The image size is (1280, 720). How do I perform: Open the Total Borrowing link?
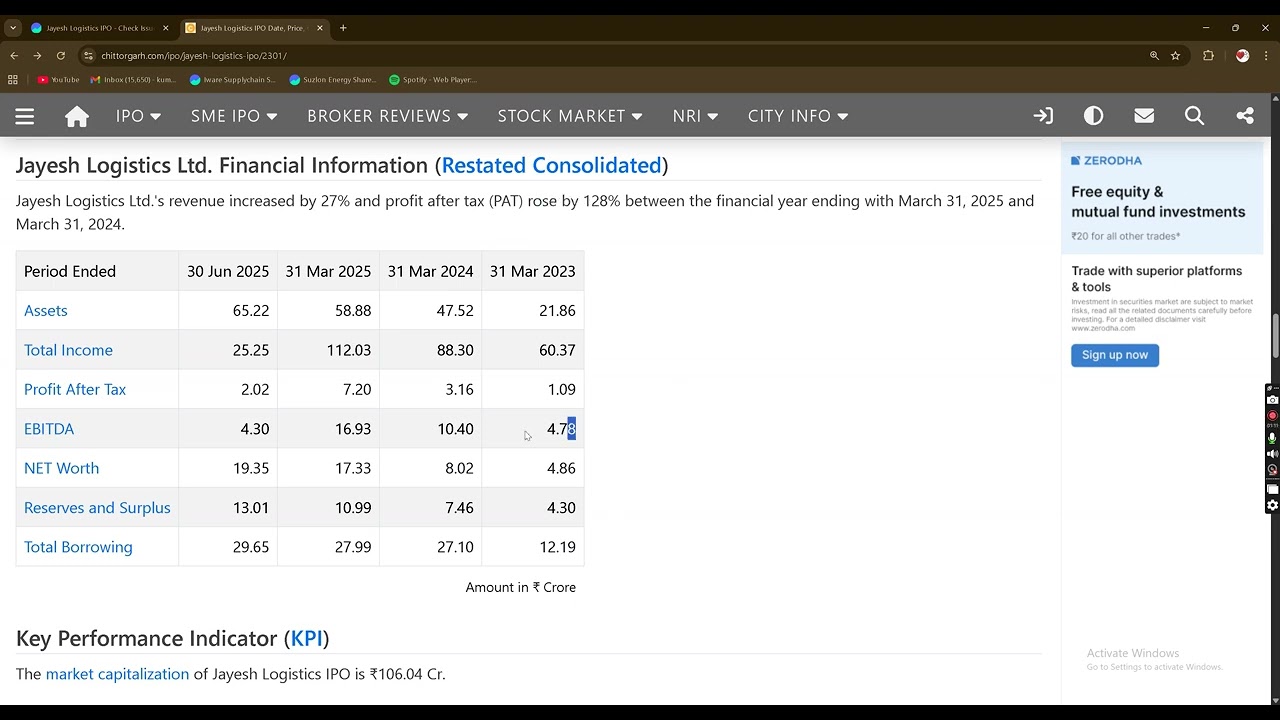(x=78, y=547)
